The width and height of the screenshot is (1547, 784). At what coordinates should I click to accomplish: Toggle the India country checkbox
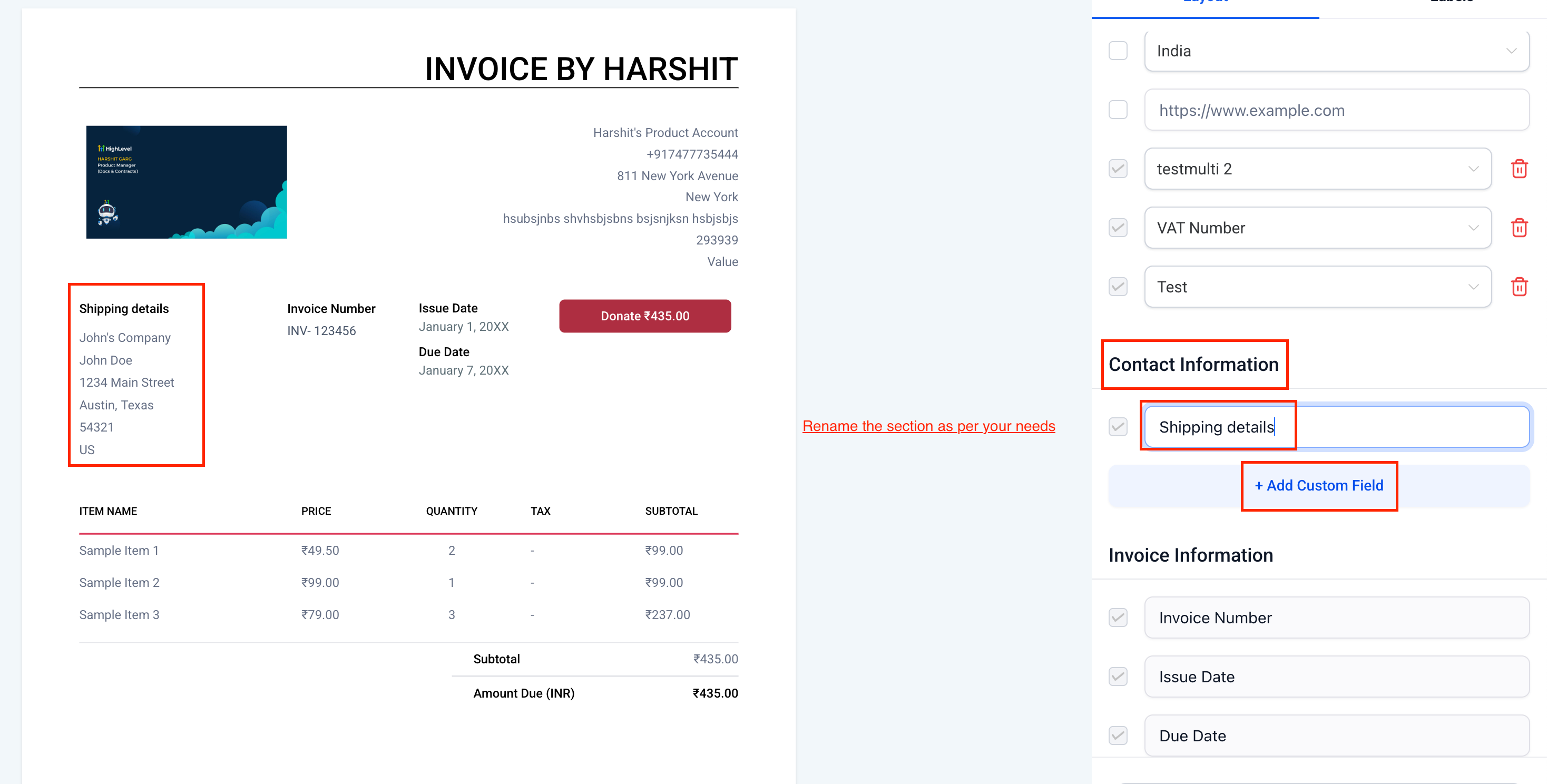pyautogui.click(x=1118, y=51)
